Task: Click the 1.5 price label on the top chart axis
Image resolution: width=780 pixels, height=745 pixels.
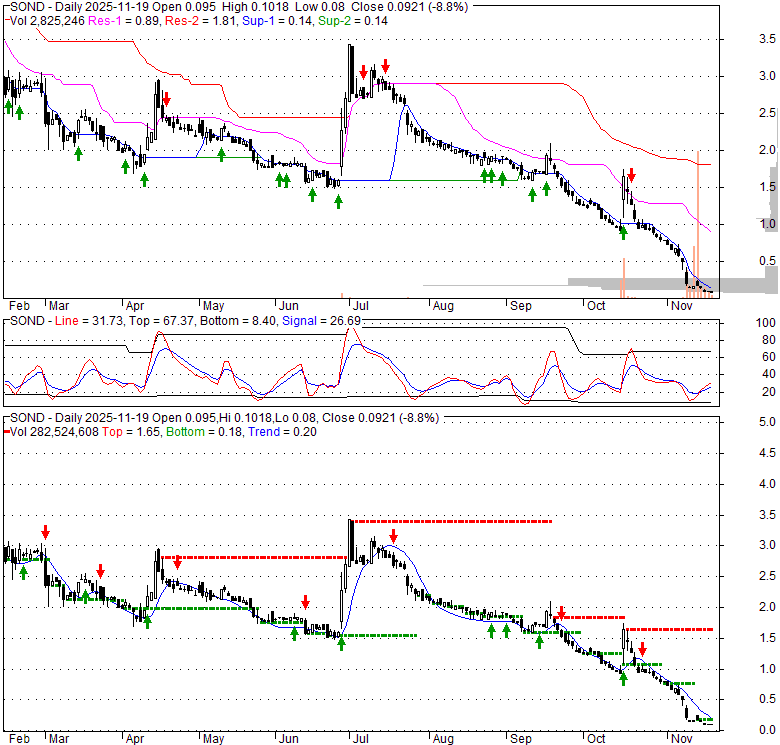Action: (x=767, y=187)
